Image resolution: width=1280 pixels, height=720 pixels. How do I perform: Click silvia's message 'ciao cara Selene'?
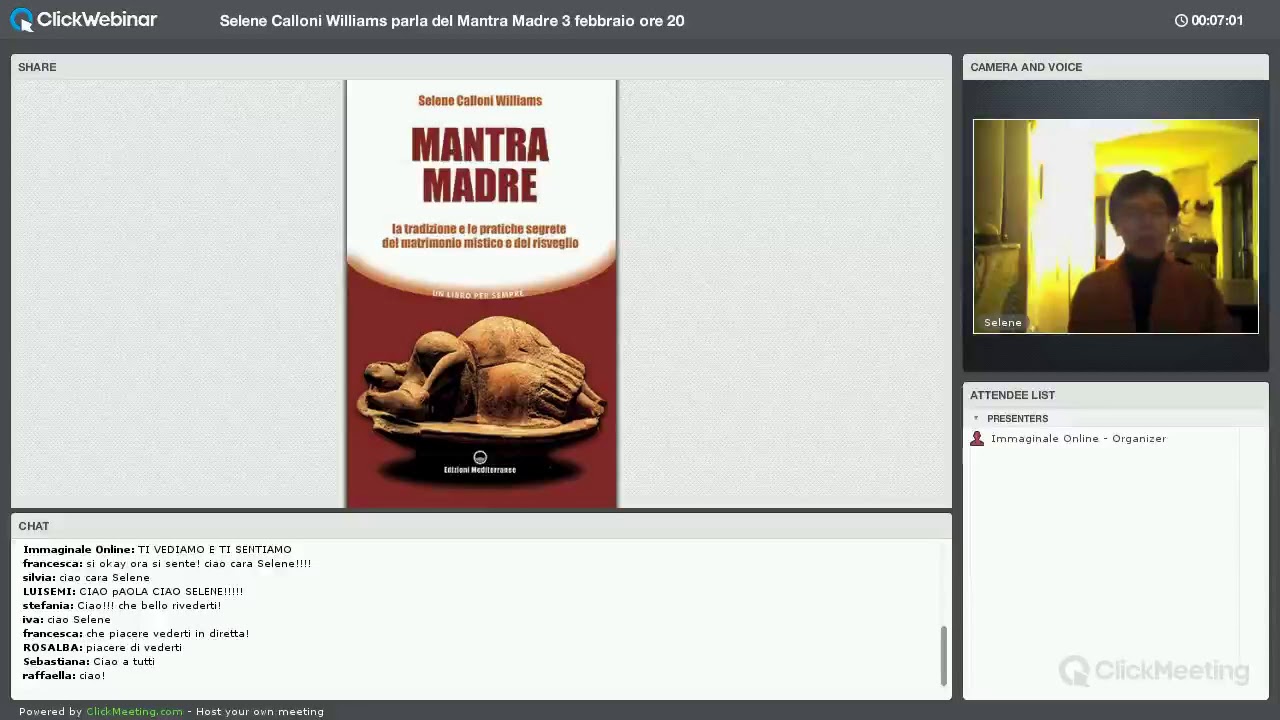click(x=86, y=577)
